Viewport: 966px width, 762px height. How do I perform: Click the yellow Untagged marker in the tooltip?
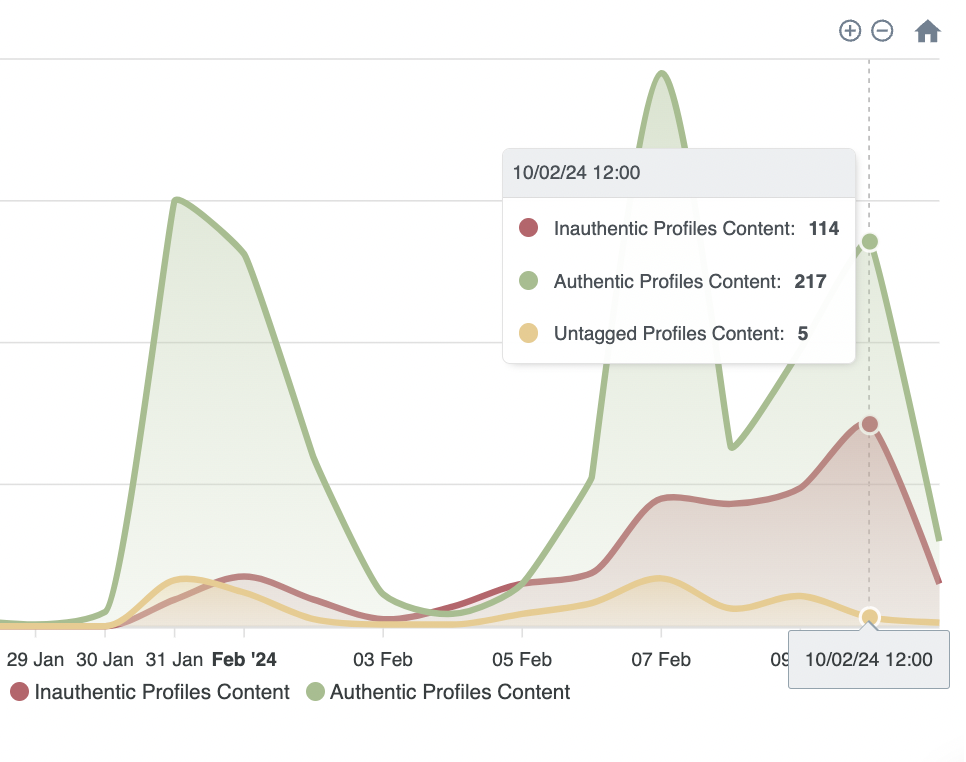526,333
